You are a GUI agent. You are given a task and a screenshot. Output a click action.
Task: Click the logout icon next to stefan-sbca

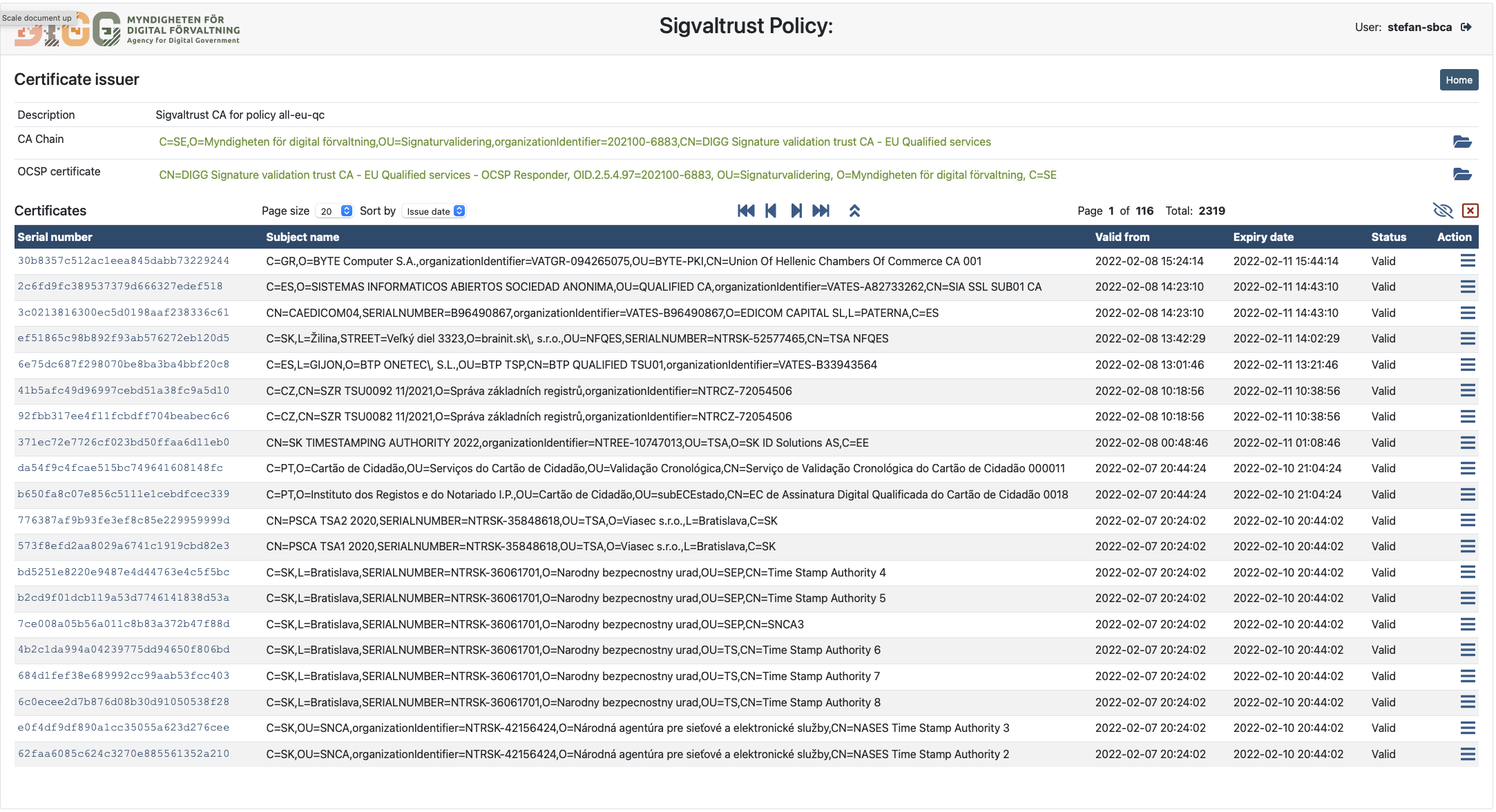tap(1466, 27)
